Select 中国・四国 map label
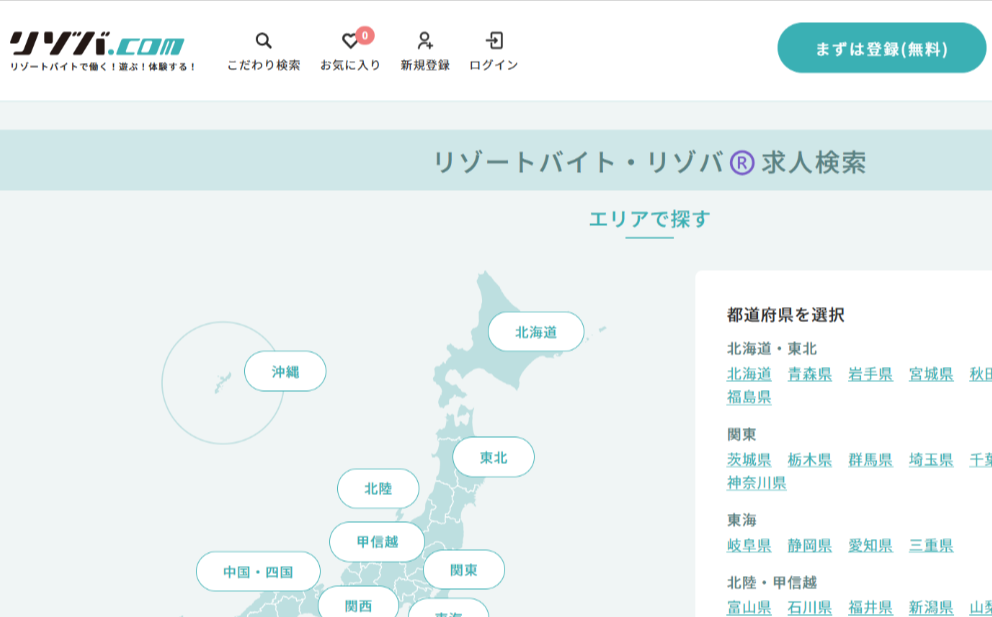The image size is (992, 617). (258, 572)
